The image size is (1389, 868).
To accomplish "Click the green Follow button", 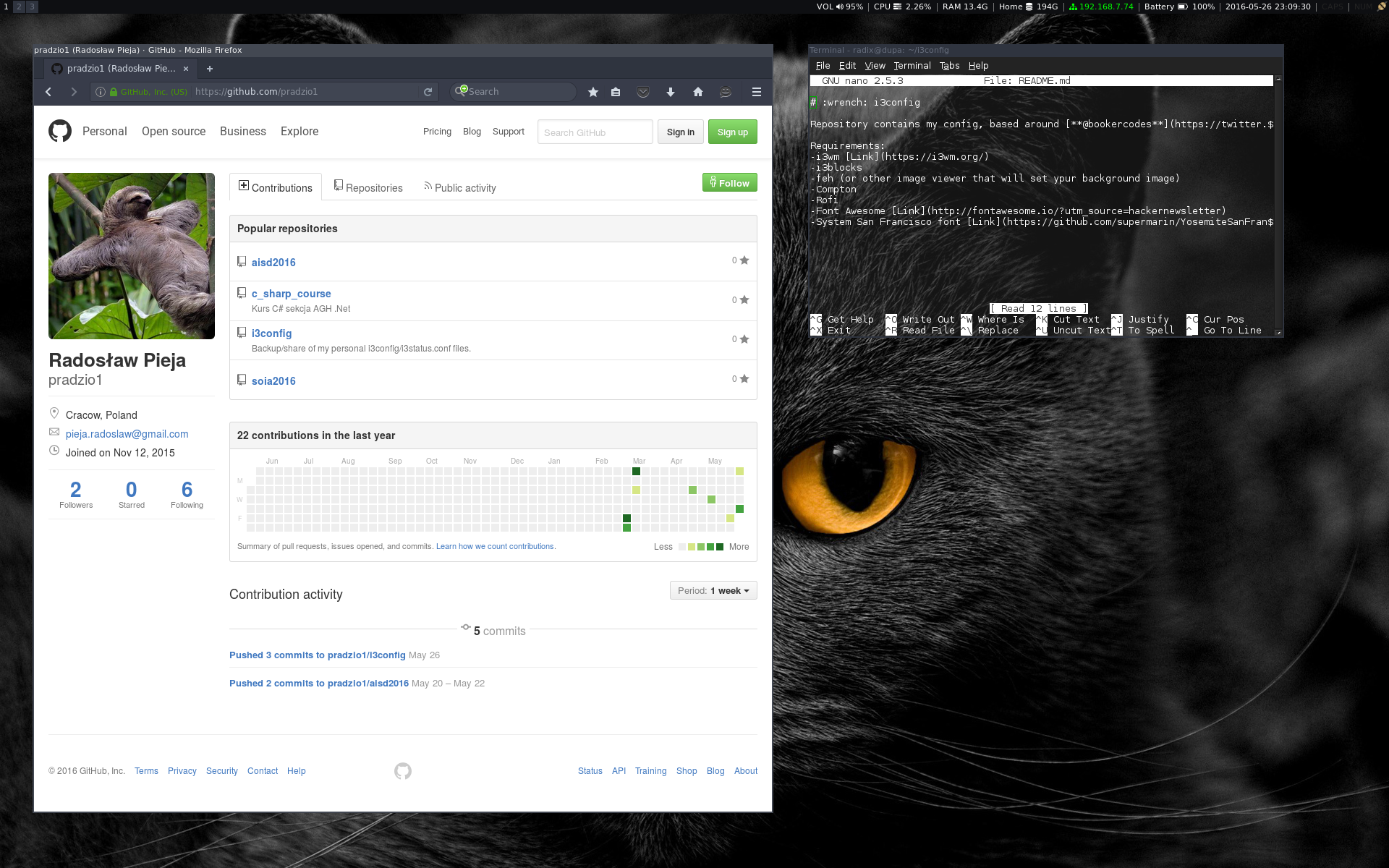I will point(729,183).
